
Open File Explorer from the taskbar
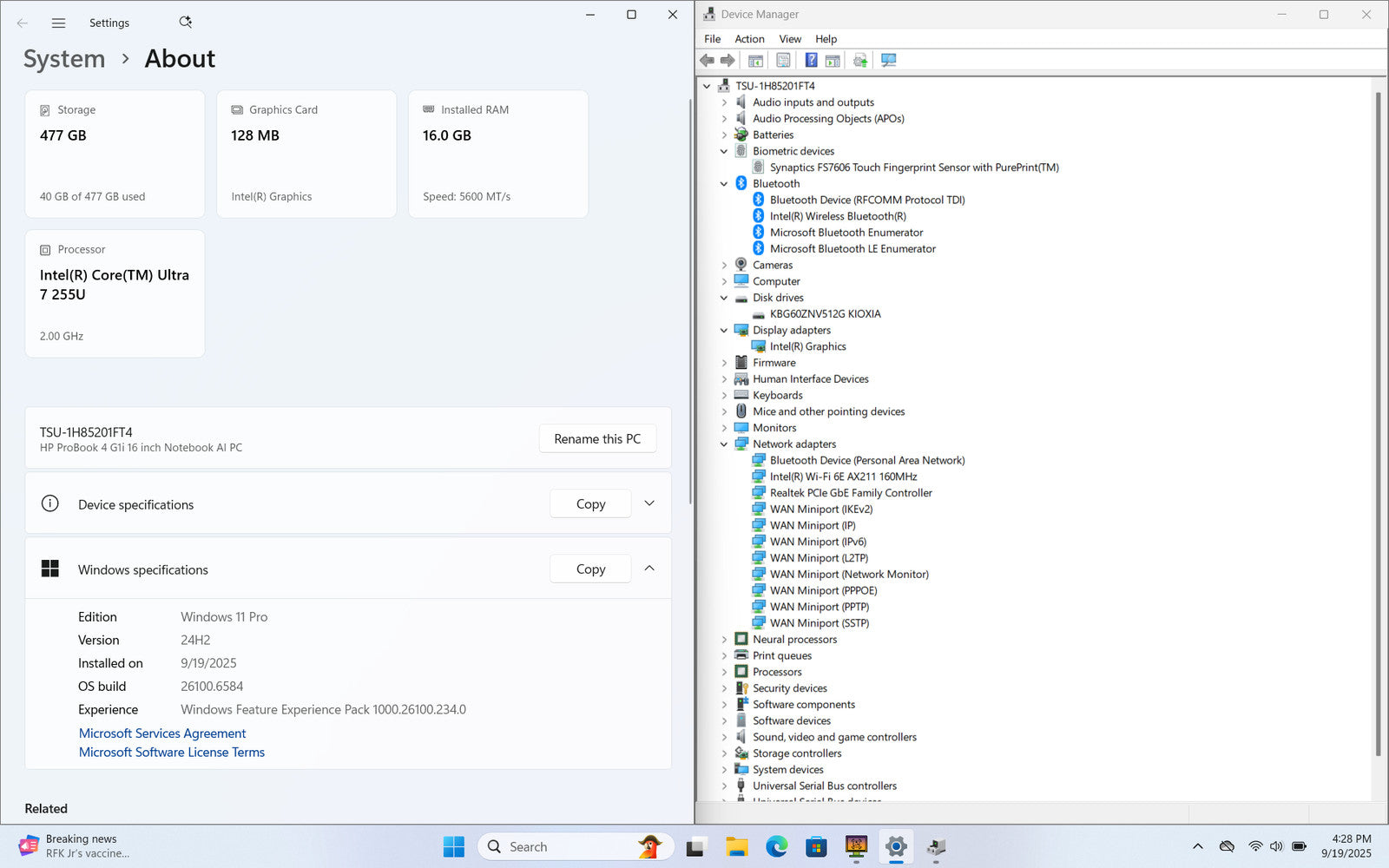pyautogui.click(x=736, y=847)
